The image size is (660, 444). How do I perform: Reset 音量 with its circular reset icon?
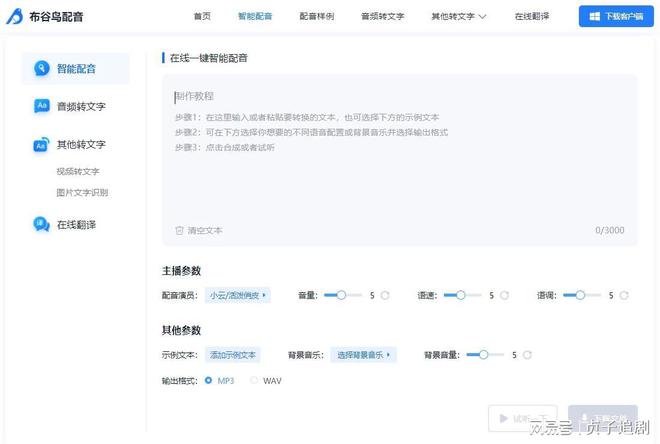(x=385, y=295)
